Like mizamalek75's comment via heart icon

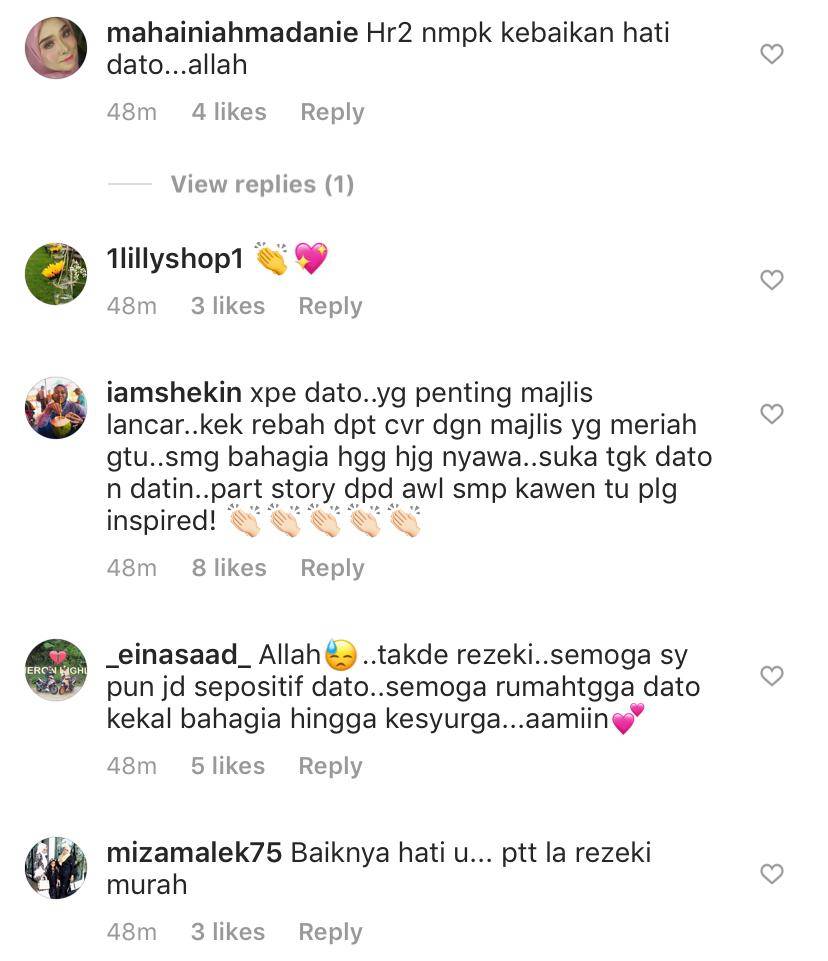[x=772, y=873]
